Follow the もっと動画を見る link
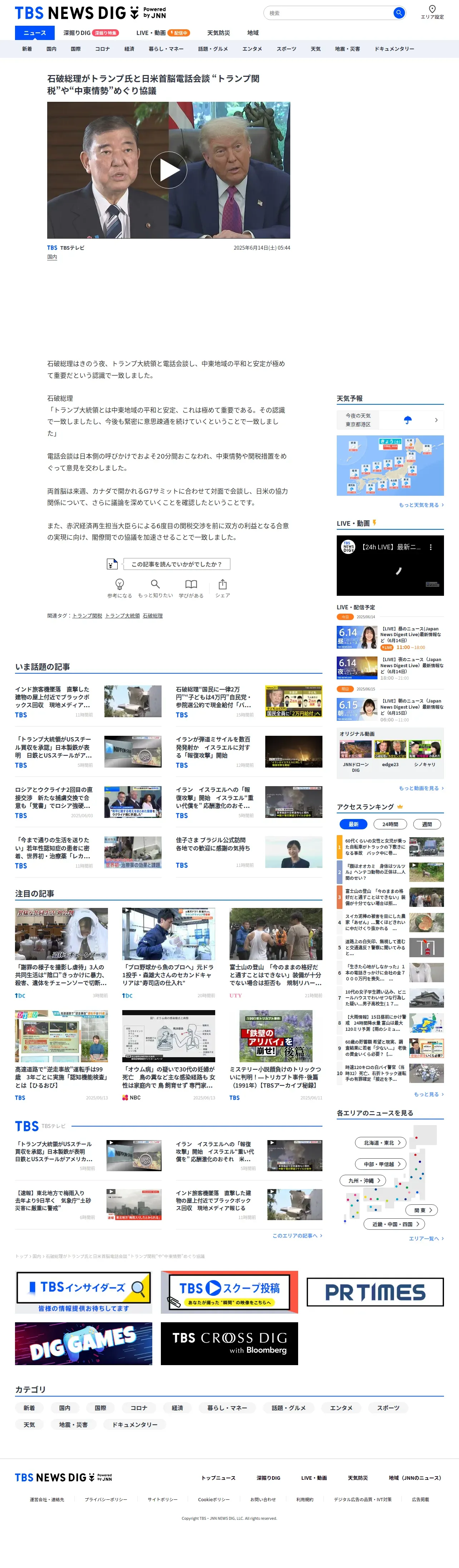This screenshot has width=459, height=1568. tap(421, 788)
